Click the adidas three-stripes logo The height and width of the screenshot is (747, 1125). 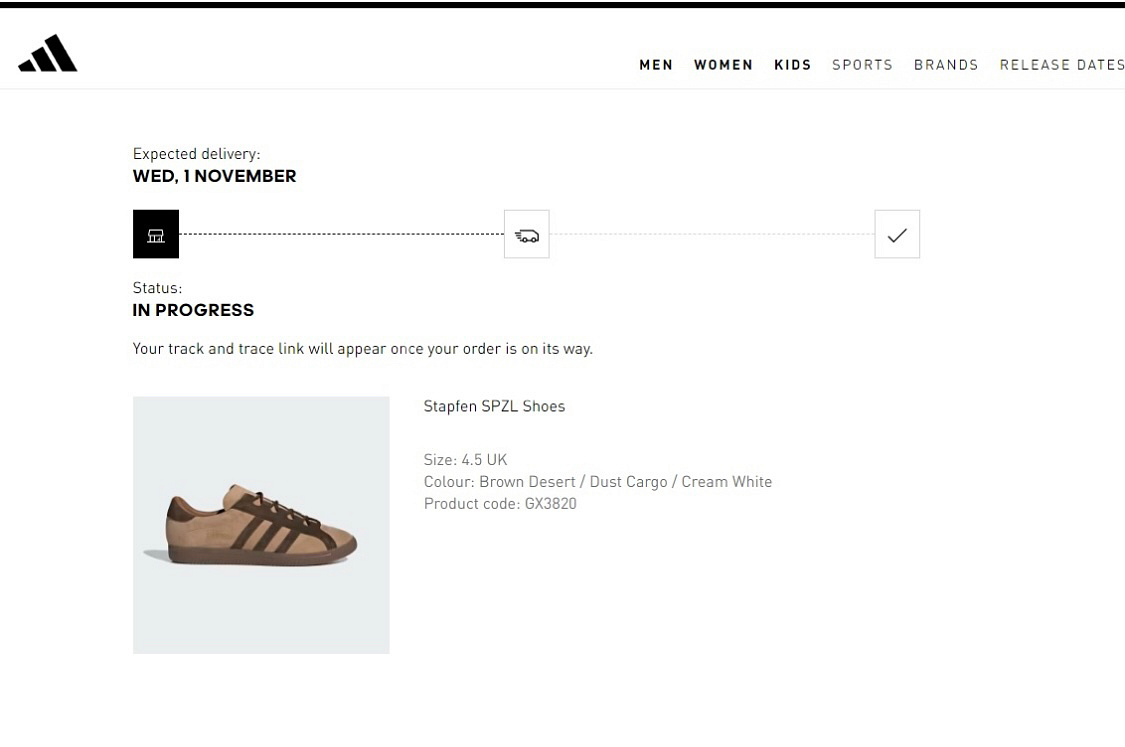(x=47, y=53)
